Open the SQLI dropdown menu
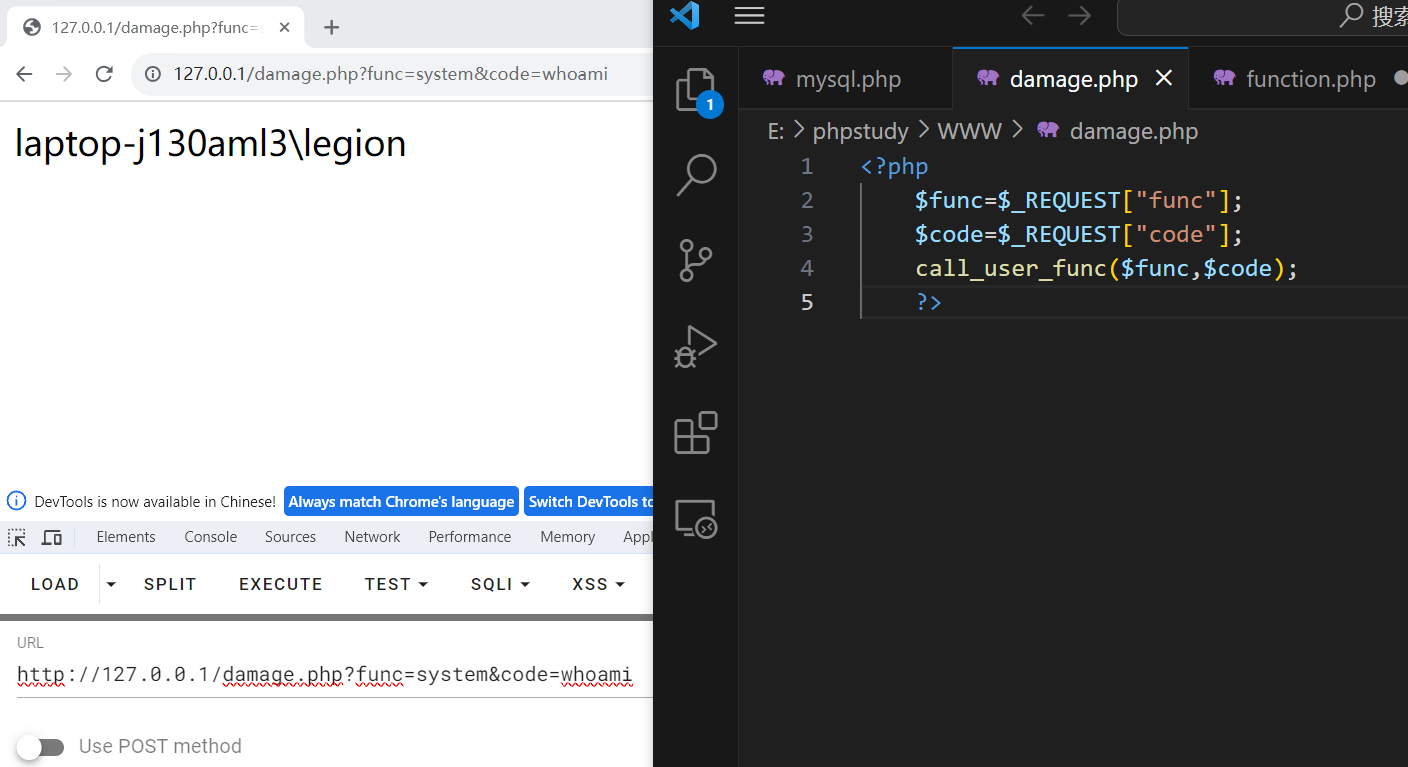This screenshot has width=1408, height=767. pyautogui.click(x=500, y=584)
